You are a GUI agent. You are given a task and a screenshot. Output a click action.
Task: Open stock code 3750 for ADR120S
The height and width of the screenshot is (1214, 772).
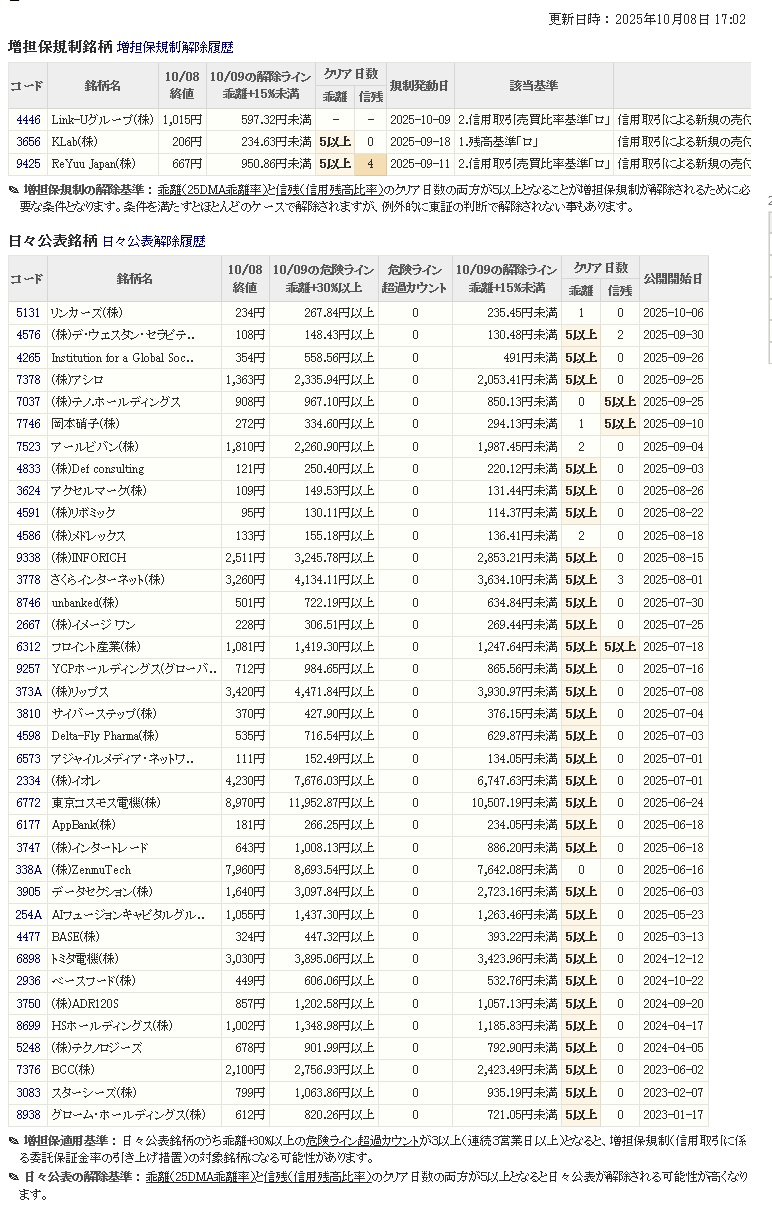click(28, 1003)
